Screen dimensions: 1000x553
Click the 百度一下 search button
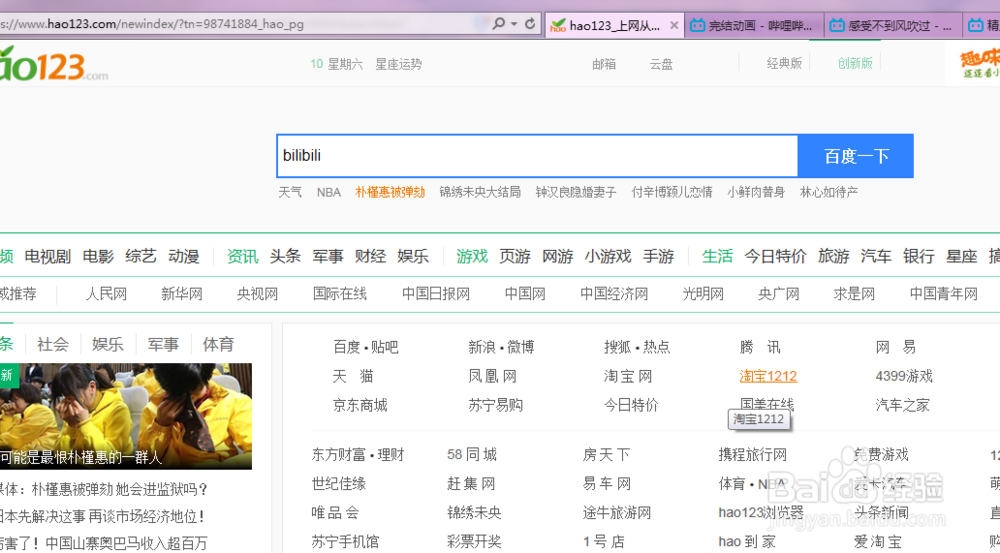[x=856, y=156]
